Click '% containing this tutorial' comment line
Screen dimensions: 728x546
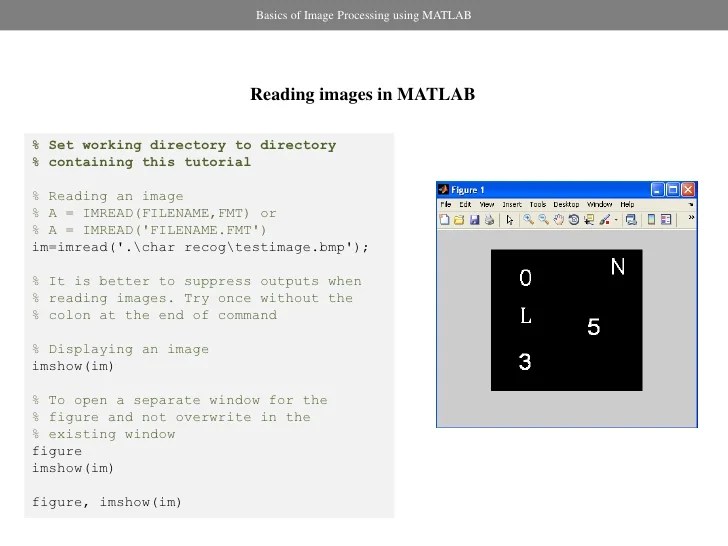pyautogui.click(x=141, y=162)
